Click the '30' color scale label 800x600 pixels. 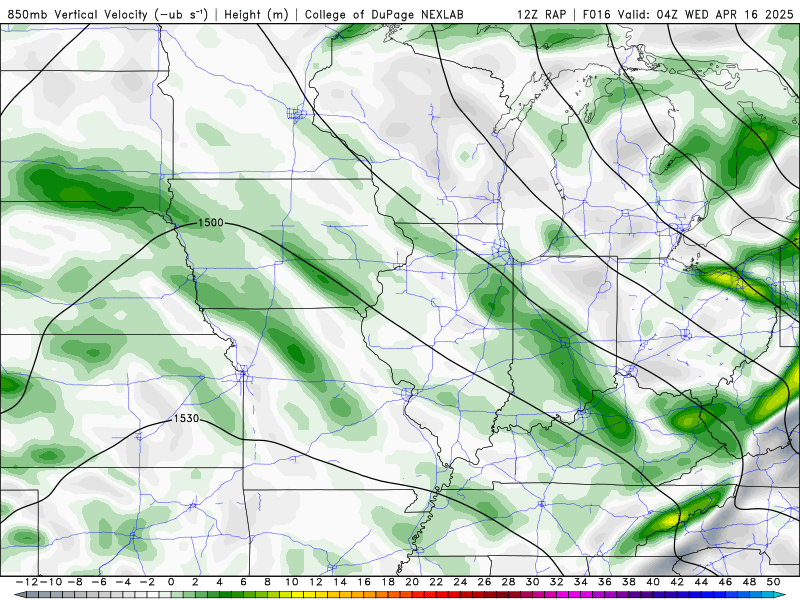click(532, 582)
